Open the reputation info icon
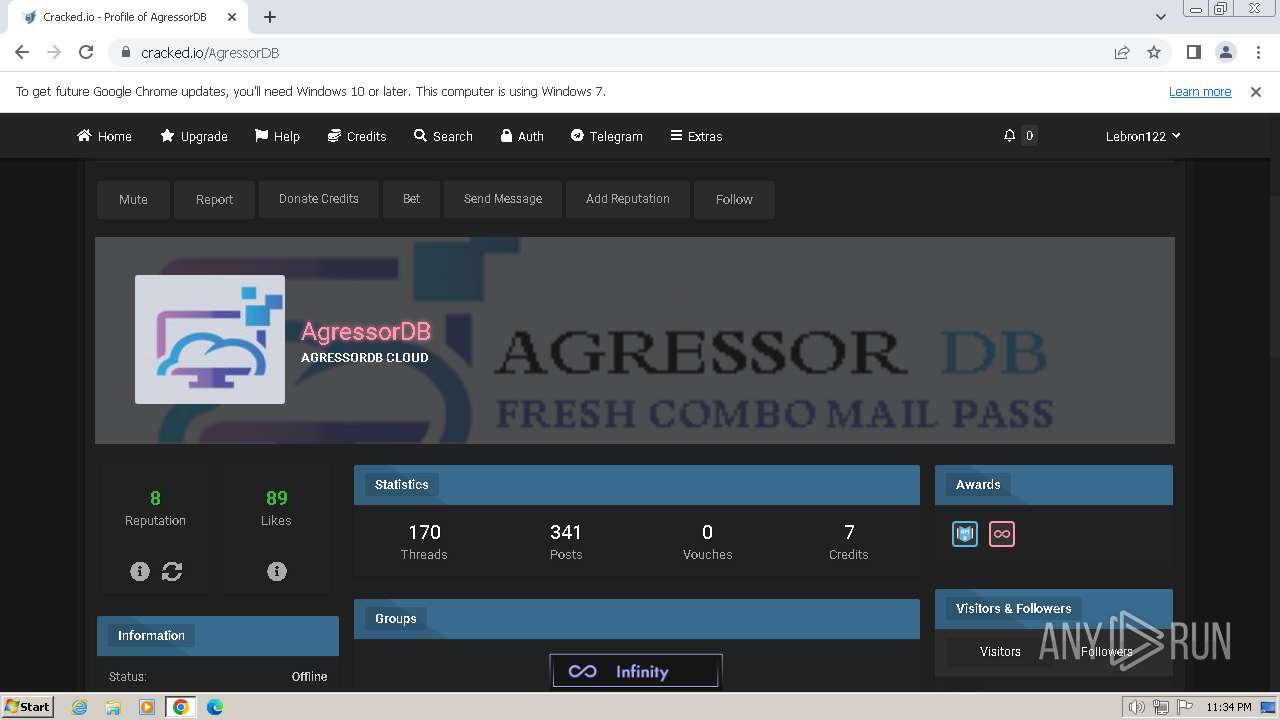This screenshot has width=1280, height=720. point(140,571)
